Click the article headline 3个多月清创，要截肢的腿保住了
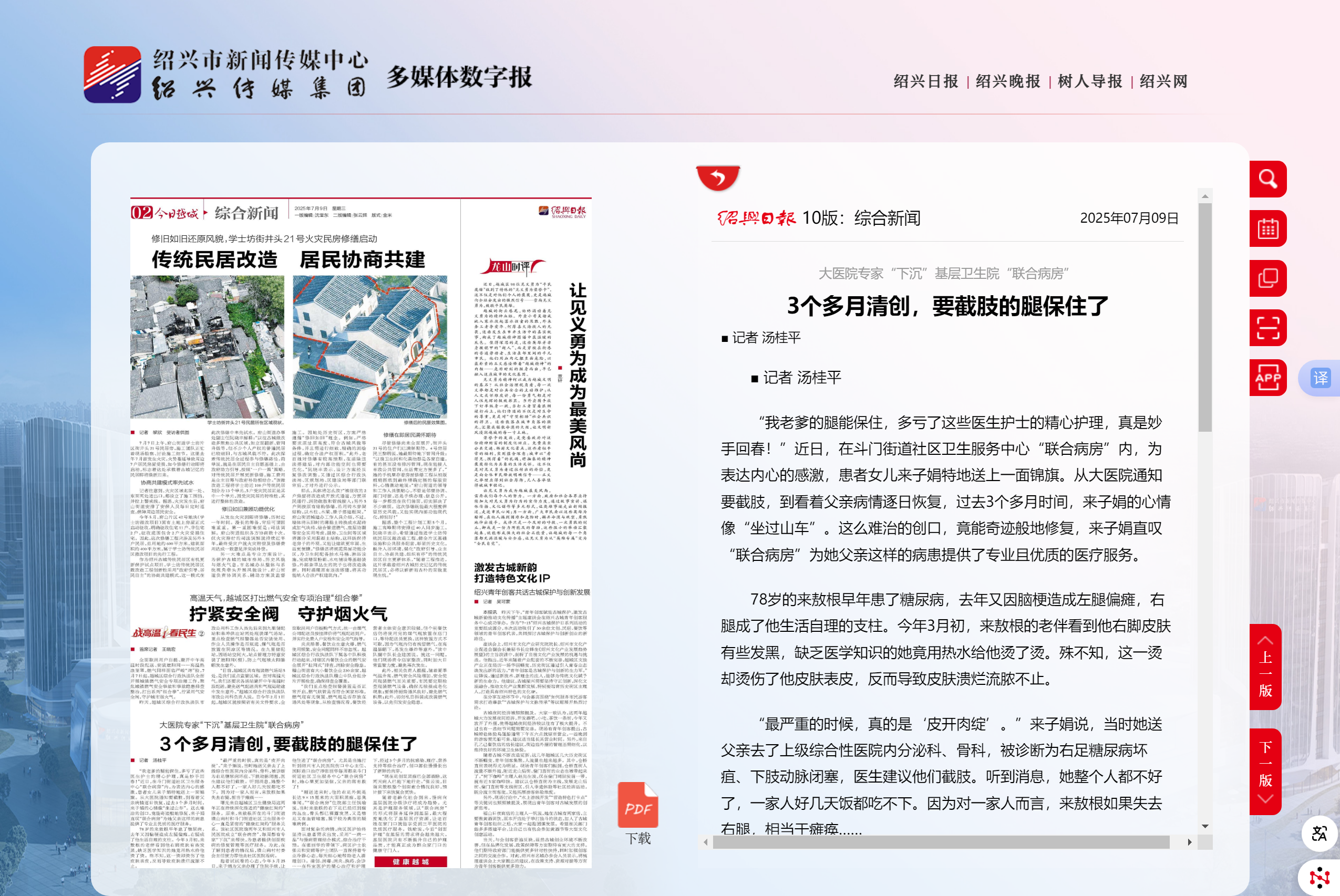The image size is (1340, 896). pyautogui.click(x=948, y=306)
